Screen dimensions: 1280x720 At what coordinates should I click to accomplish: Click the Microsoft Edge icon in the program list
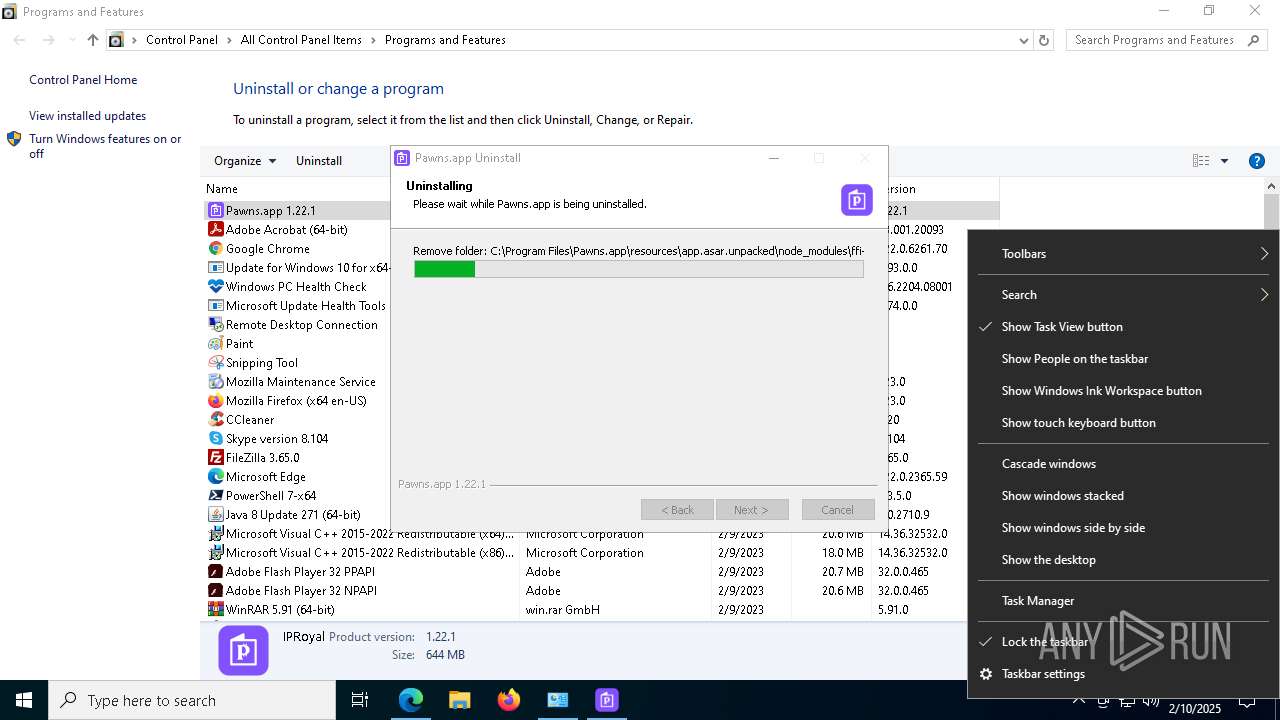coord(215,477)
